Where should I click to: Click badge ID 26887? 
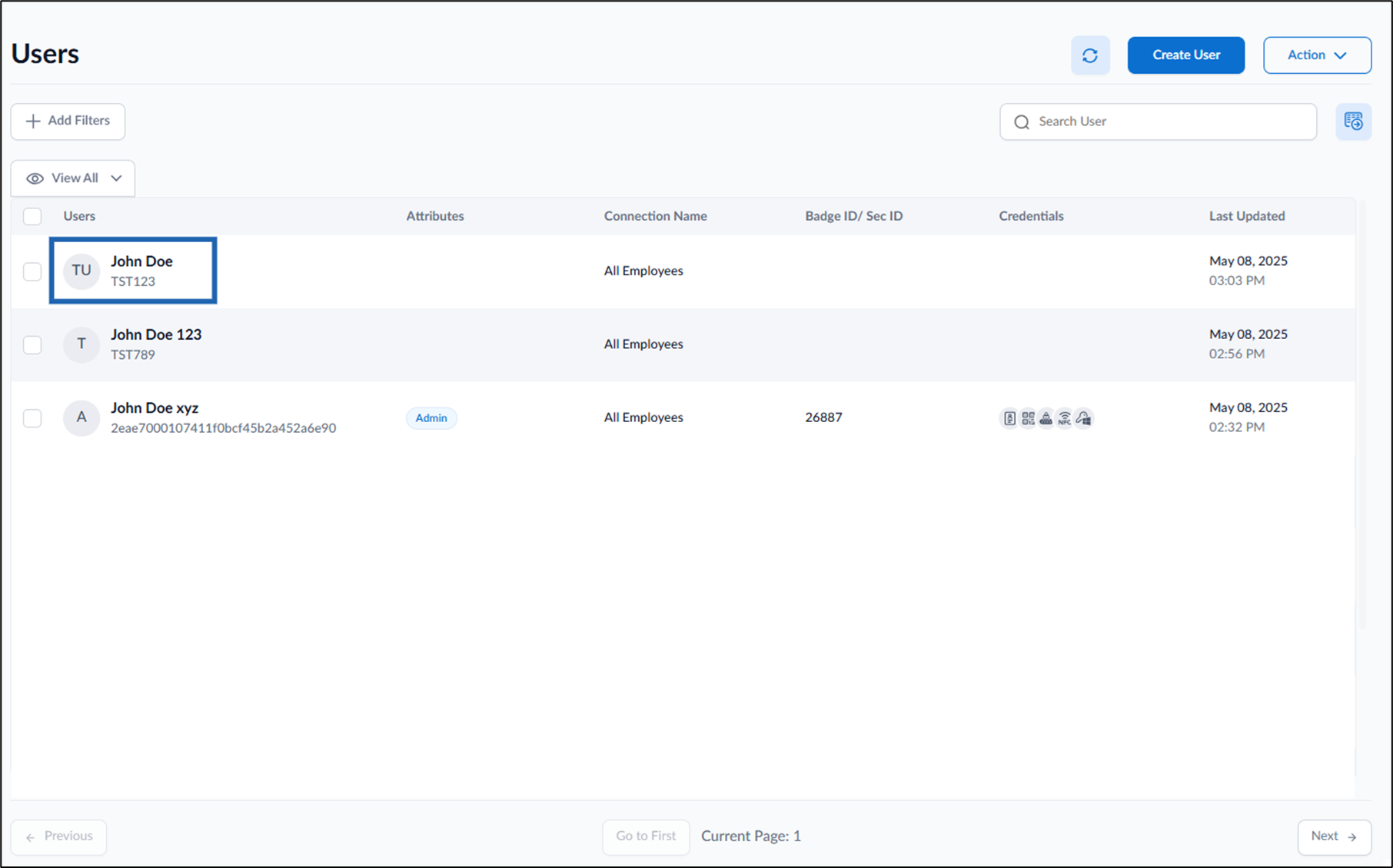[823, 417]
